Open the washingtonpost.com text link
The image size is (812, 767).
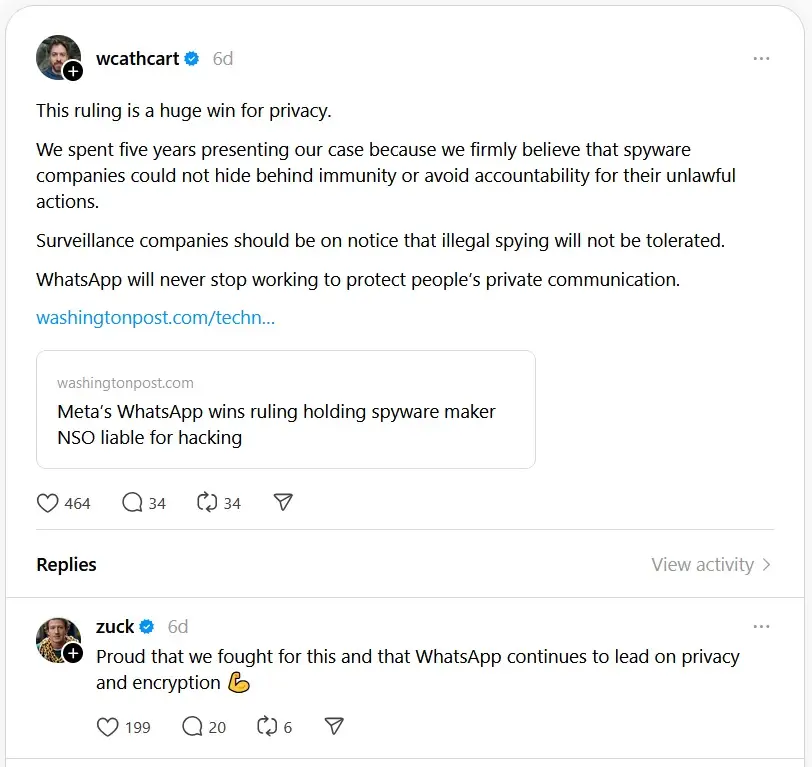(x=155, y=318)
